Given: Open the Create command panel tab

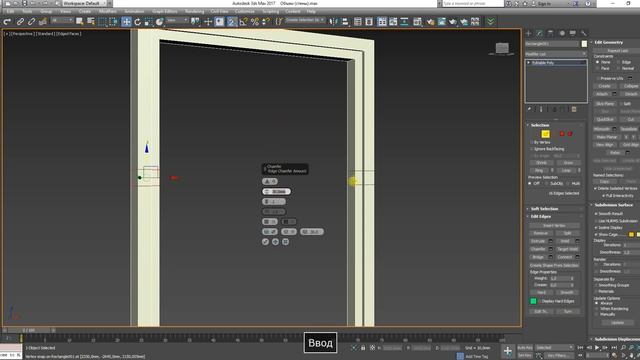Looking at the screenshot, I should pos(529,33).
